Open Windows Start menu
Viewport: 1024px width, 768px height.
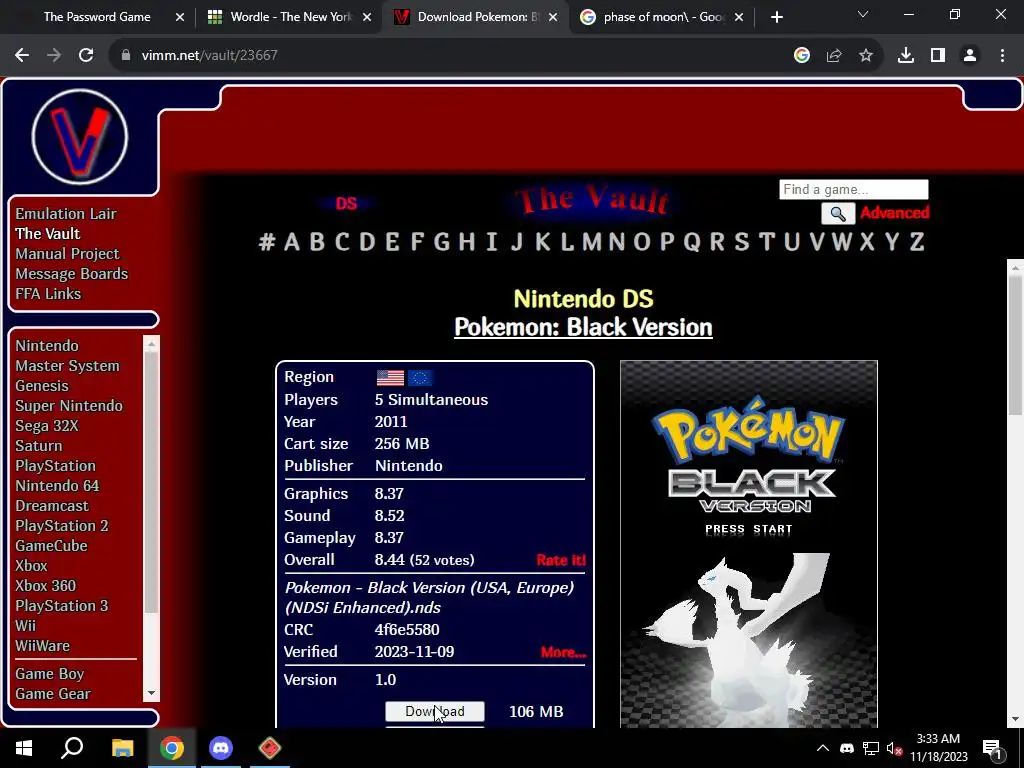tap(24, 748)
